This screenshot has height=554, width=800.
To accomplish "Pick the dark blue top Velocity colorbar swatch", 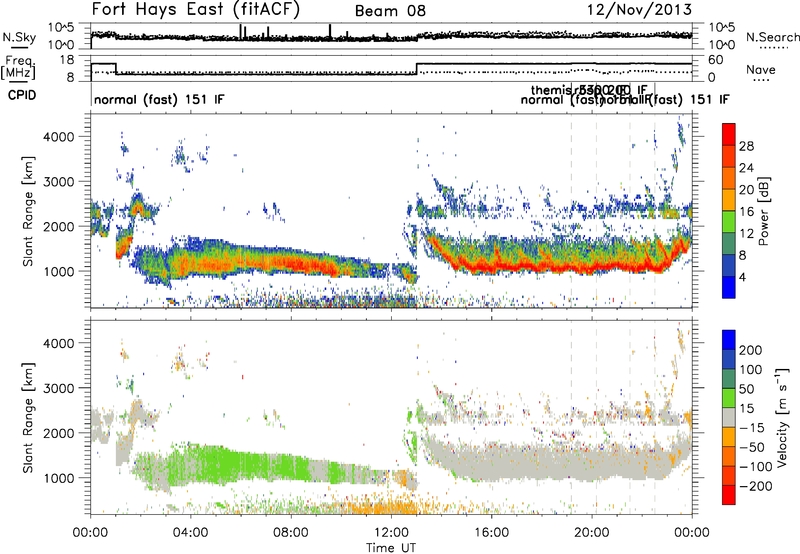I will pyautogui.click(x=729, y=340).
